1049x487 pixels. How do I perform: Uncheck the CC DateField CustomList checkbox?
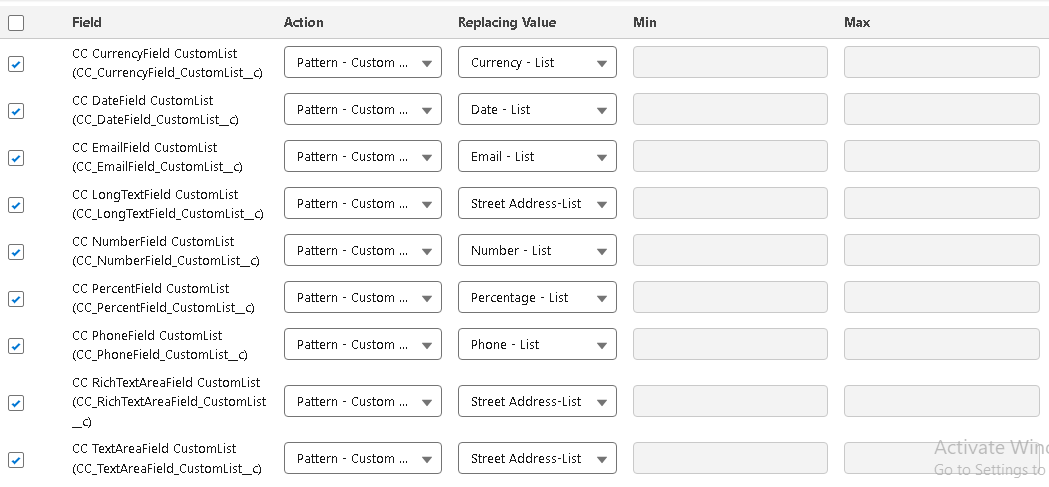pos(16,111)
